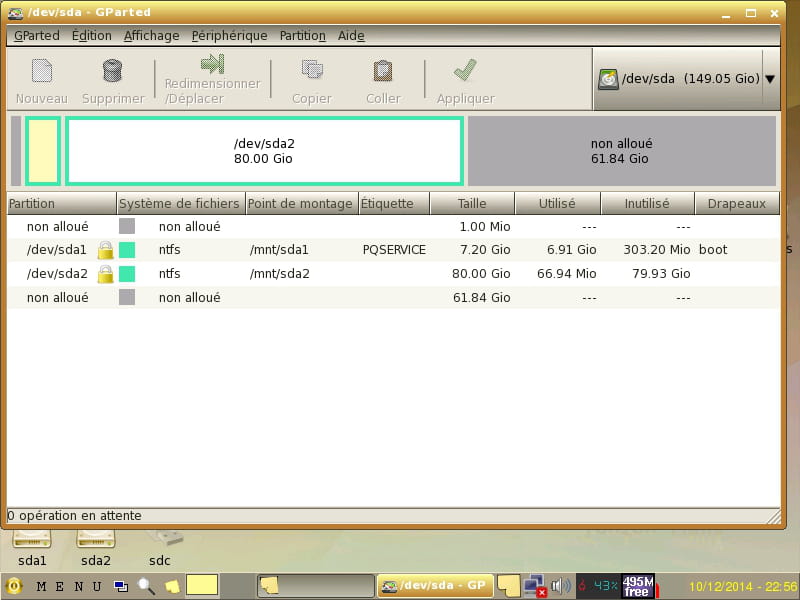Viewport: 800px width, 600px height.
Task: Sort by Taille column header
Action: coord(472,204)
